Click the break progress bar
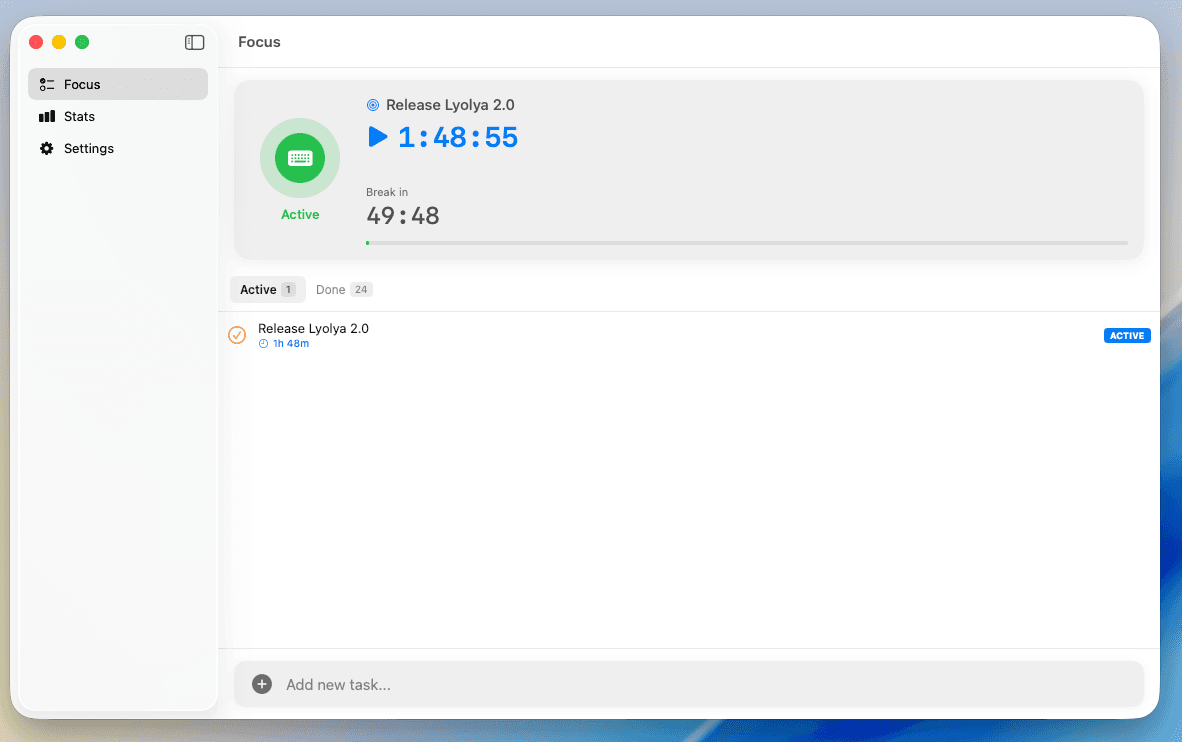The height and width of the screenshot is (742, 1182). pos(746,243)
